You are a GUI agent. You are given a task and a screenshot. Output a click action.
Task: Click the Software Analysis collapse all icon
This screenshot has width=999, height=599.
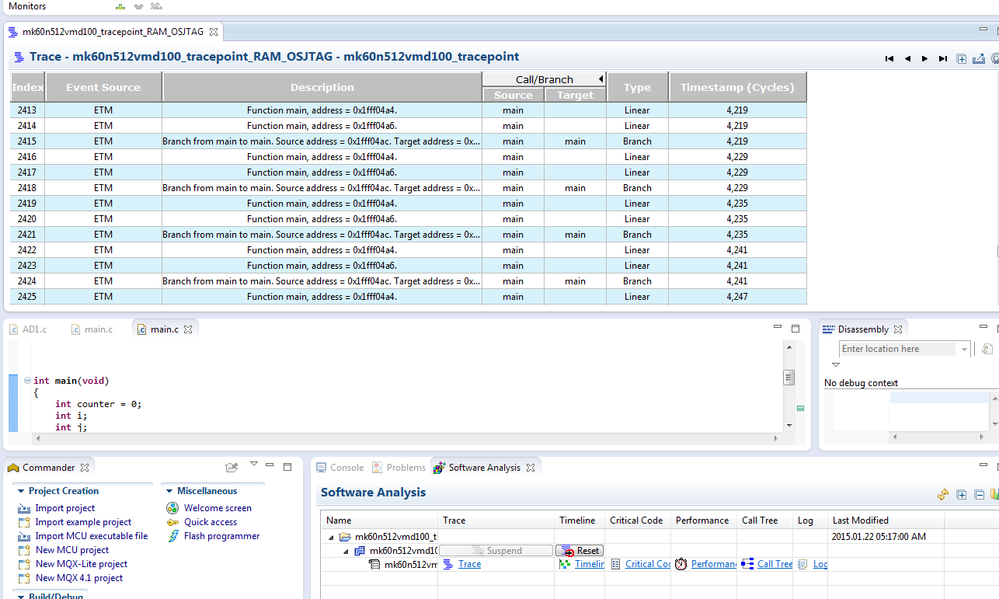pos(979,494)
